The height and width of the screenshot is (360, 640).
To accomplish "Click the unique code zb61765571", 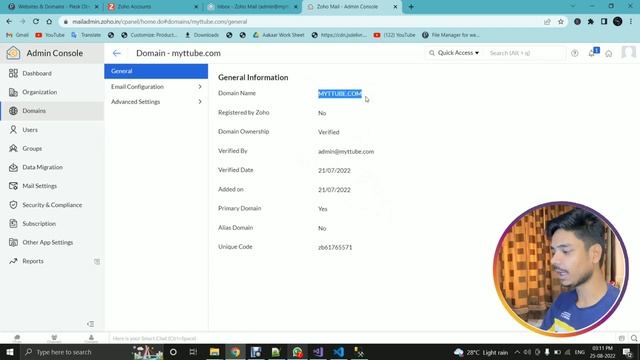I will click(335, 247).
